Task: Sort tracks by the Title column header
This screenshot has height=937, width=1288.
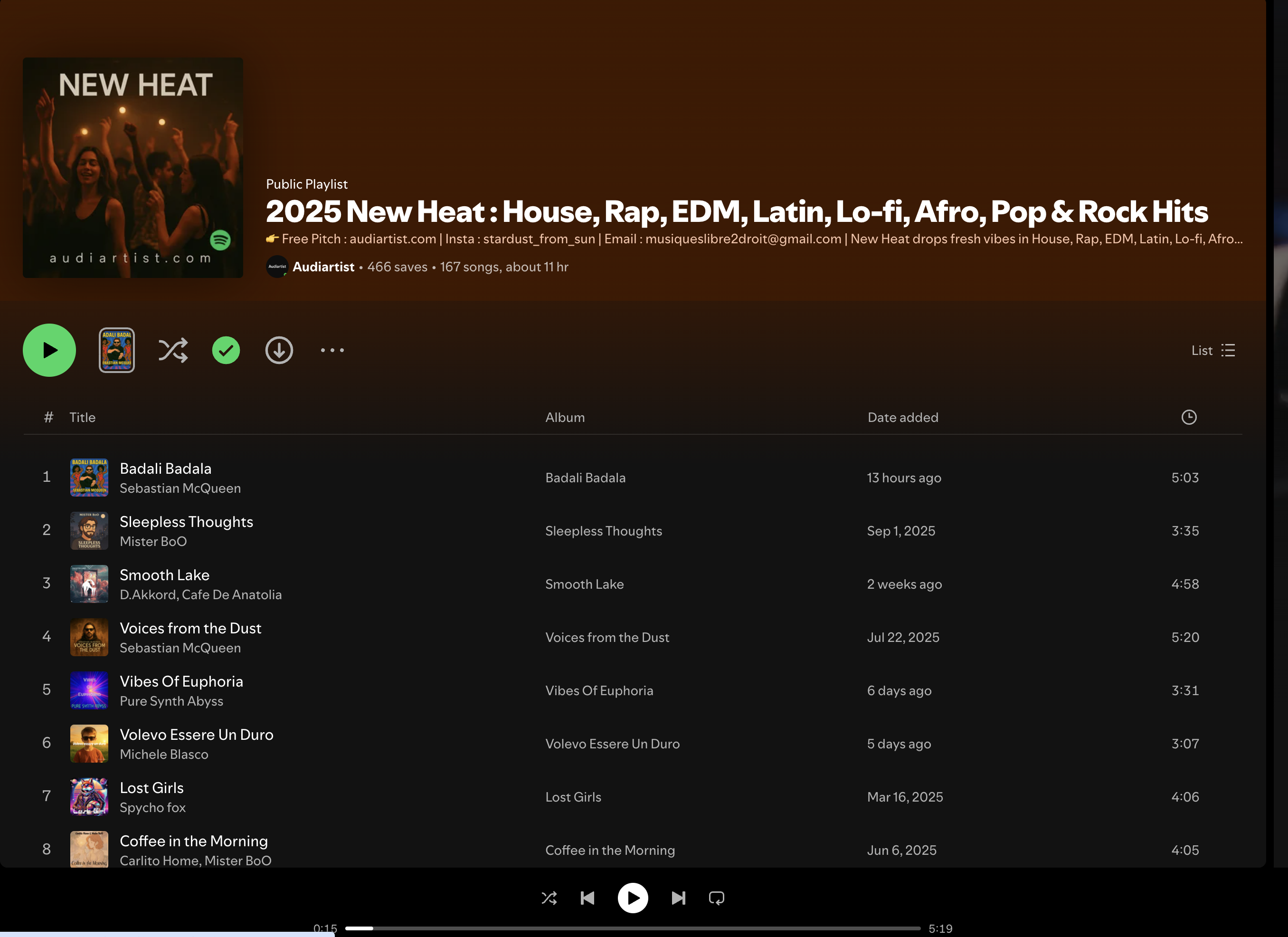Action: pos(82,418)
